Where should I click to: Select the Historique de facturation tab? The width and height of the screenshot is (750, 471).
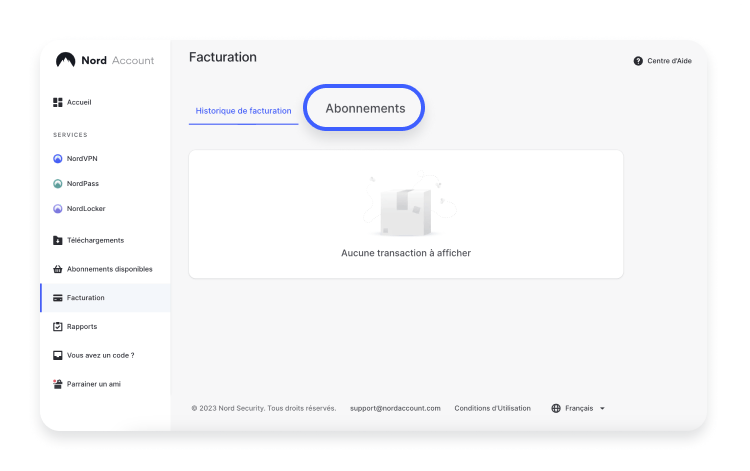pos(243,110)
